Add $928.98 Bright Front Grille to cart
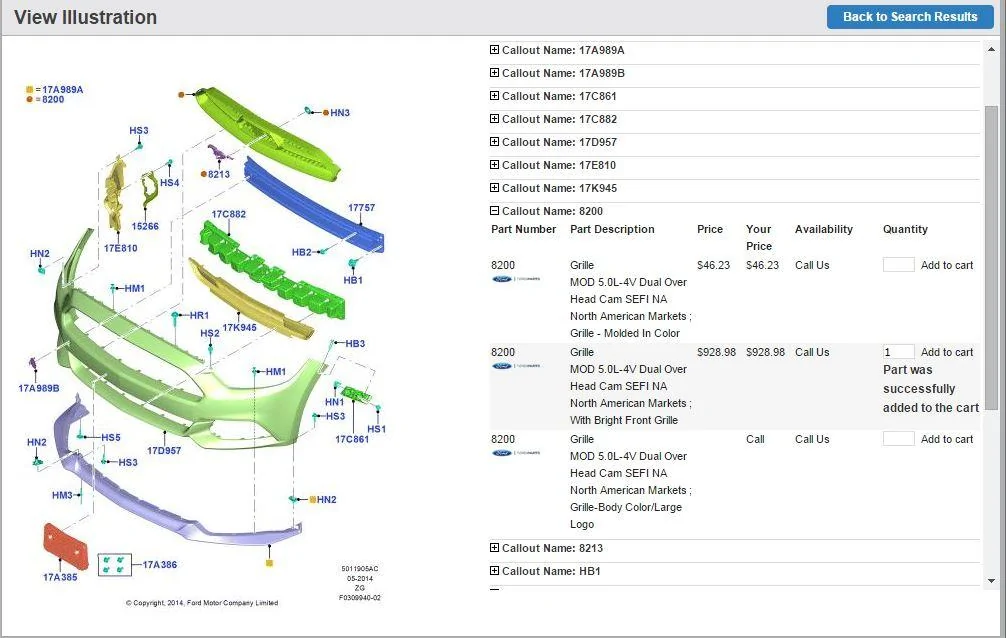The image size is (1006, 638). (x=947, y=352)
